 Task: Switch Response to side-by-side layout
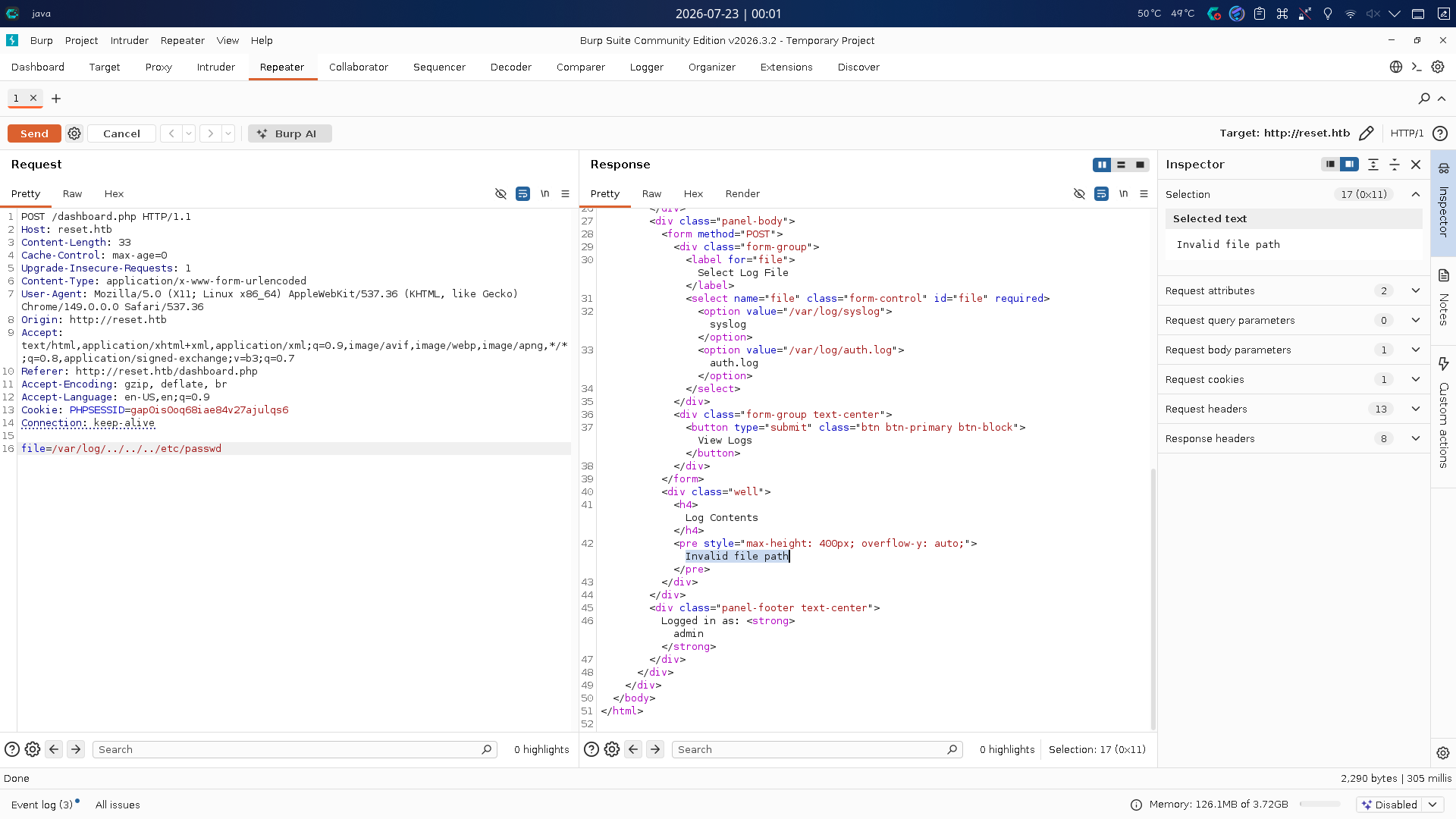click(x=1102, y=165)
